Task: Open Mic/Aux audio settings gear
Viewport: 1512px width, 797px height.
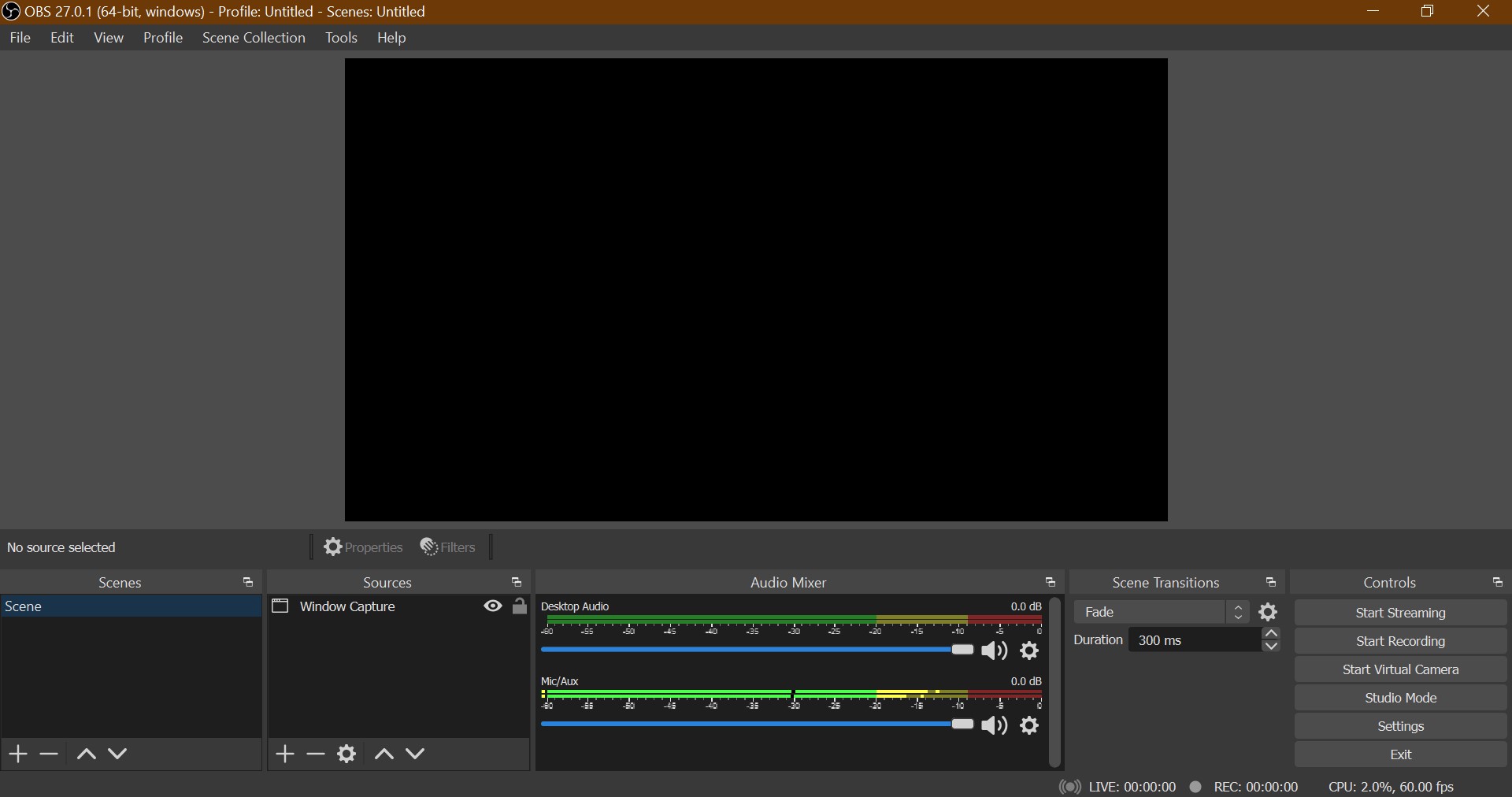Action: [1029, 725]
